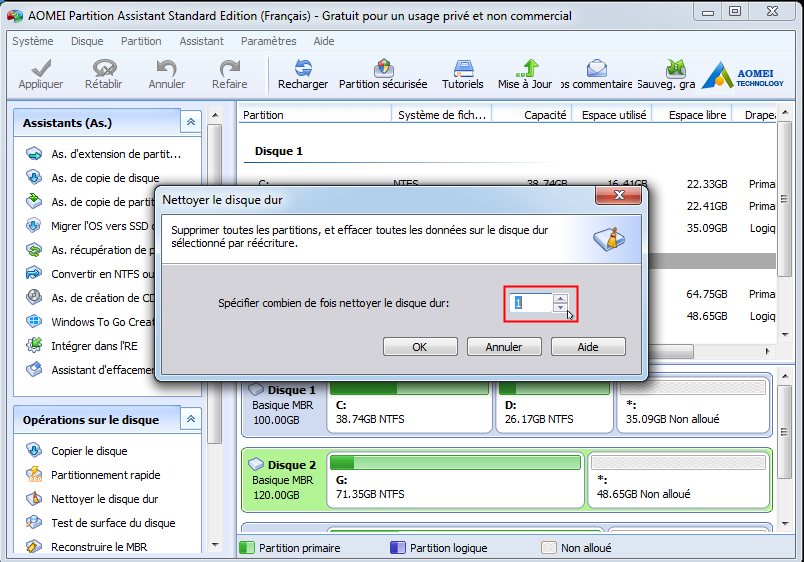804x562 pixels.
Task: Click the Appliquer toolbar icon
Action: (x=41, y=75)
